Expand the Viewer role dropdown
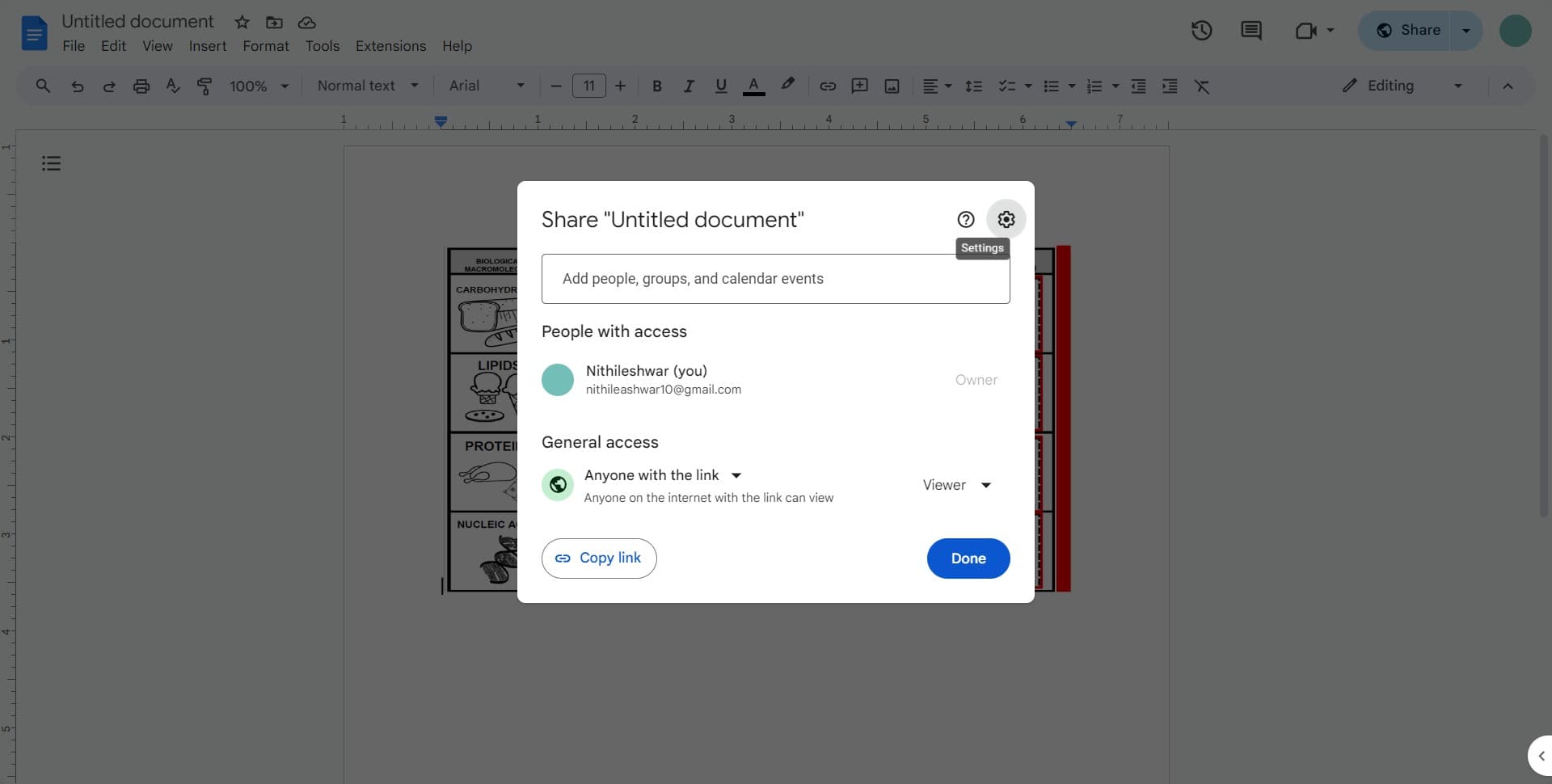Viewport: 1552px width, 784px height. click(956, 485)
